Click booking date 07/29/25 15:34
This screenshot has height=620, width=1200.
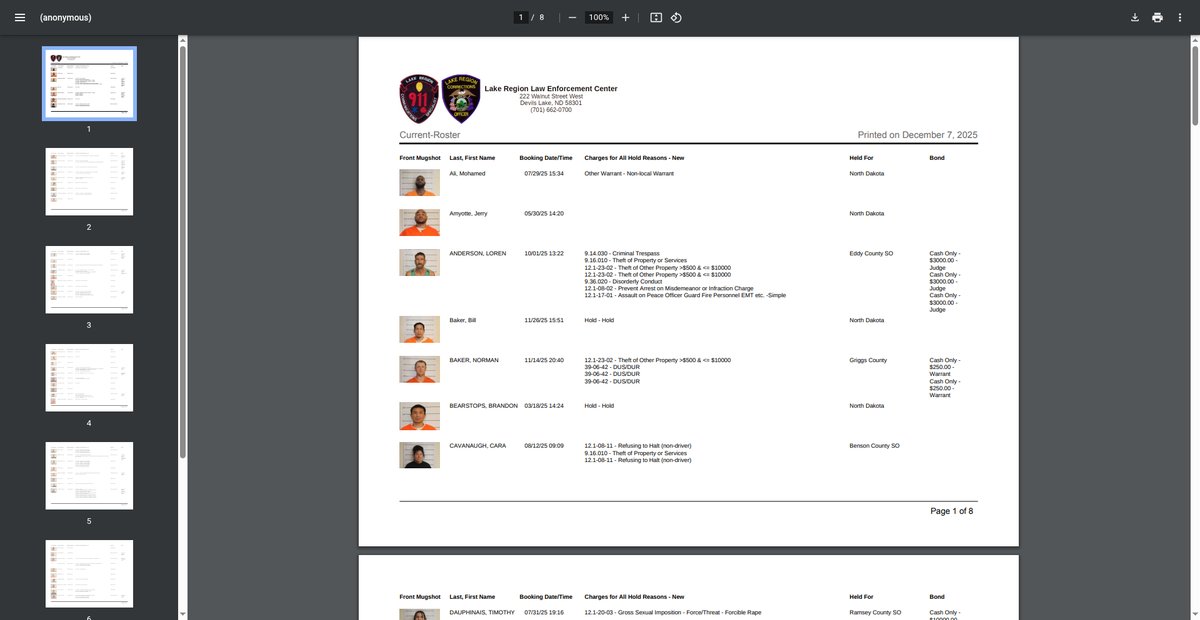click(544, 173)
